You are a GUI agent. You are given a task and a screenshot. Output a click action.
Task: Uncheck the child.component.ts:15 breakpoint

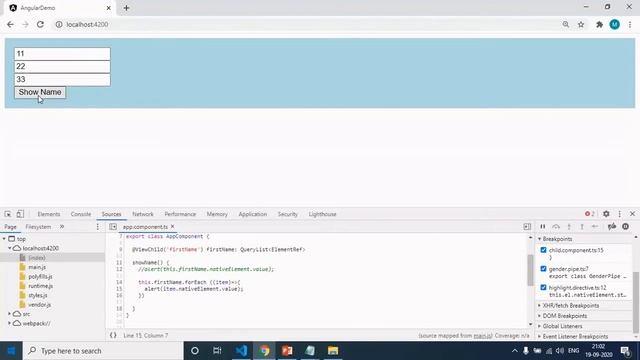click(x=543, y=250)
